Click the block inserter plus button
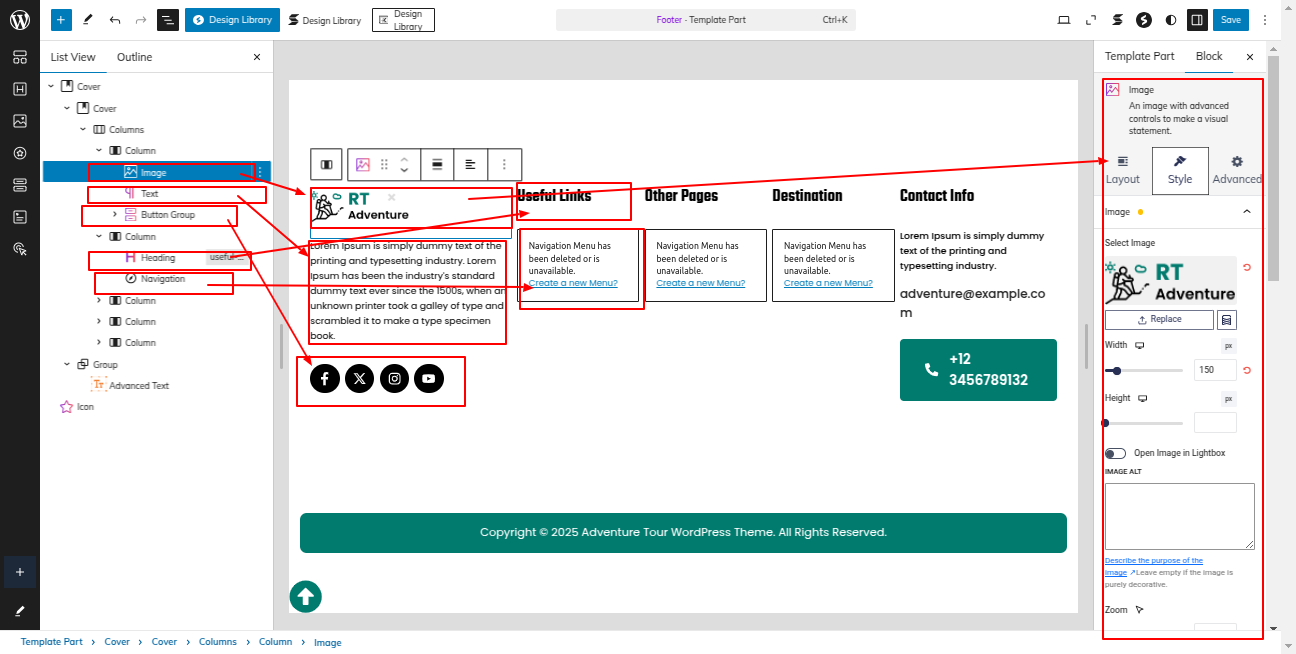Screen dimensions: 1296x654 62,20
